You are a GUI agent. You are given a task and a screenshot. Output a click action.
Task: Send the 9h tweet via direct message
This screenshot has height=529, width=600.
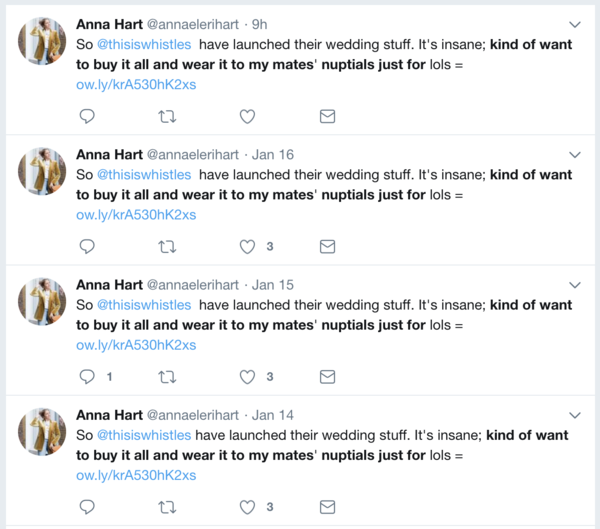[327, 116]
